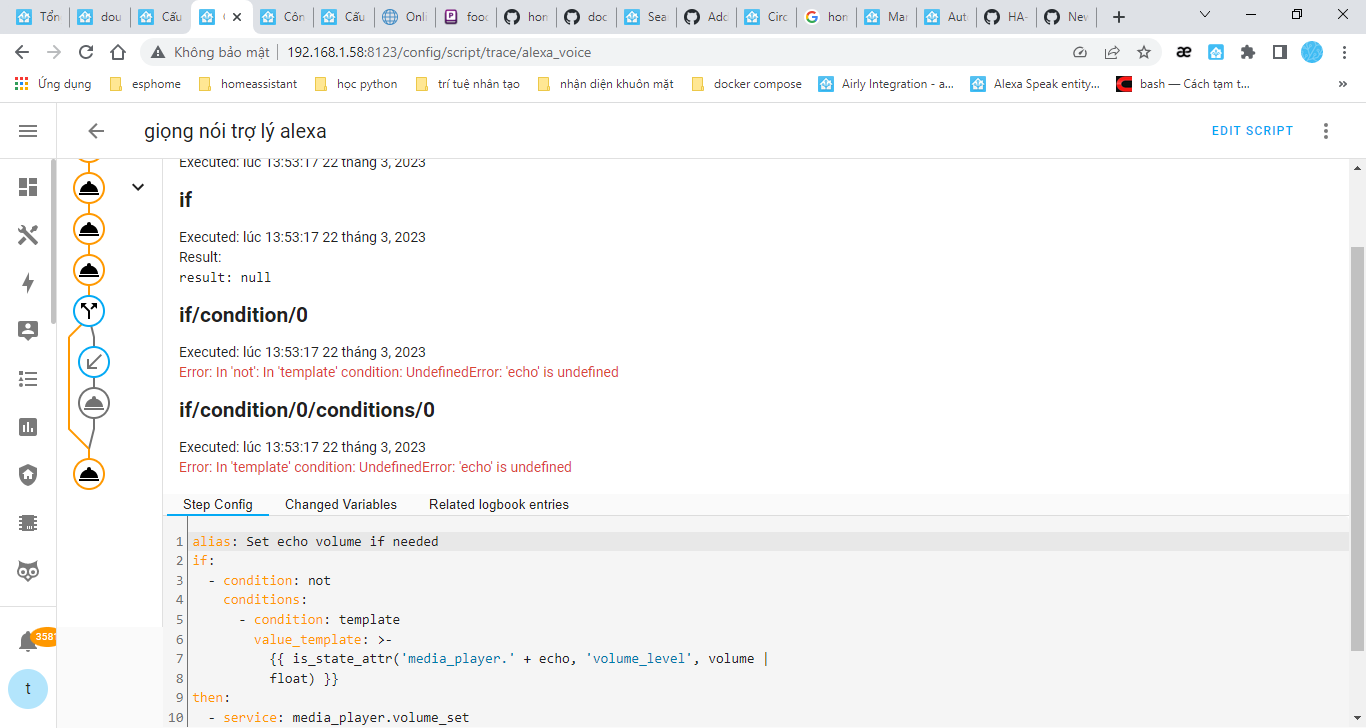
Task: Open the owl sidebar icon
Action: tap(28, 571)
